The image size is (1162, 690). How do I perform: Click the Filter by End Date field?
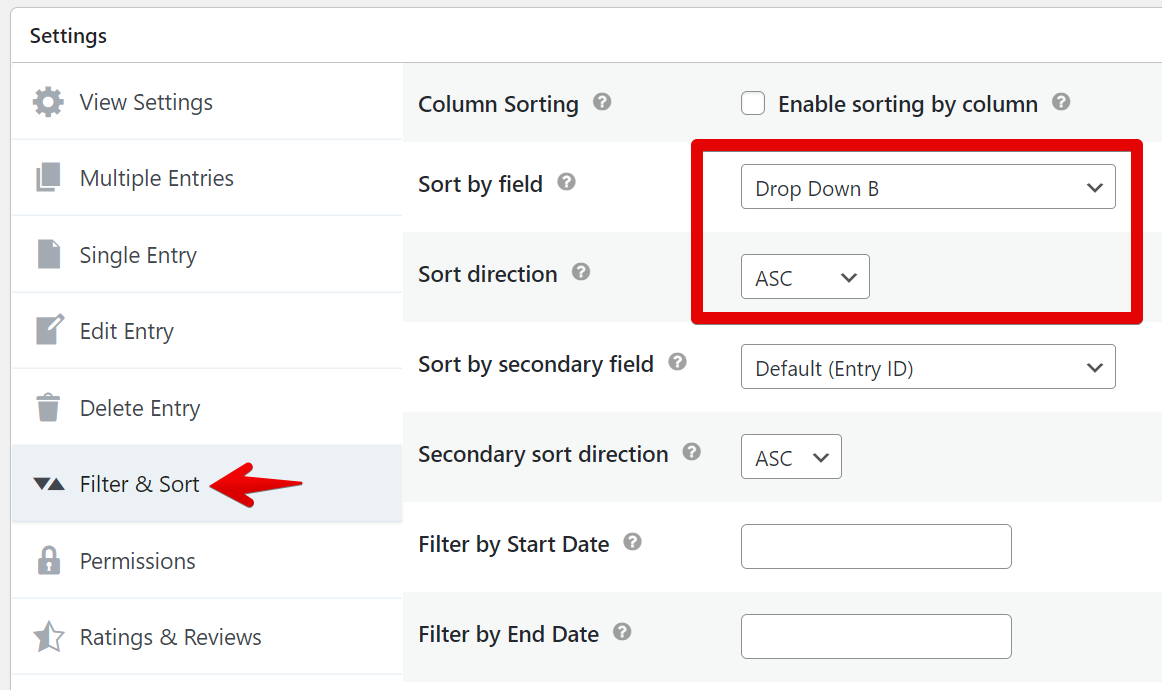coord(876,636)
